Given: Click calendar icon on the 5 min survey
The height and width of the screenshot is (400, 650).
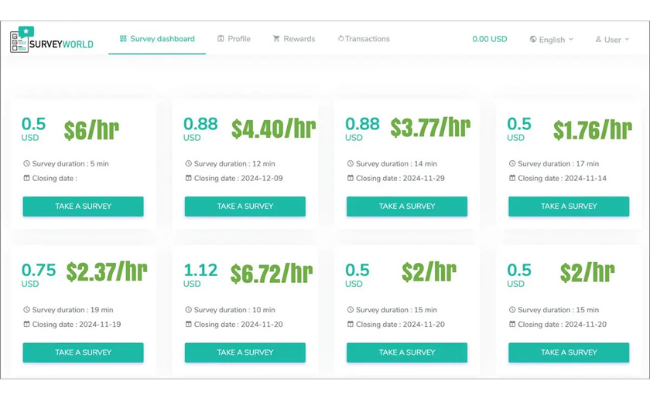Looking at the screenshot, I should (27, 178).
